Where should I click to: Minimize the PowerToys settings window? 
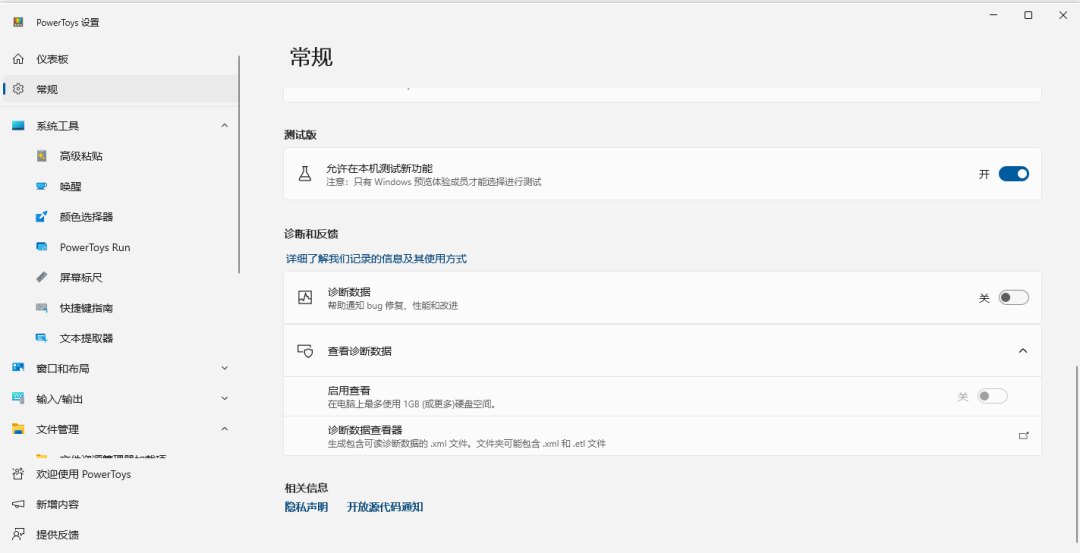pos(993,15)
